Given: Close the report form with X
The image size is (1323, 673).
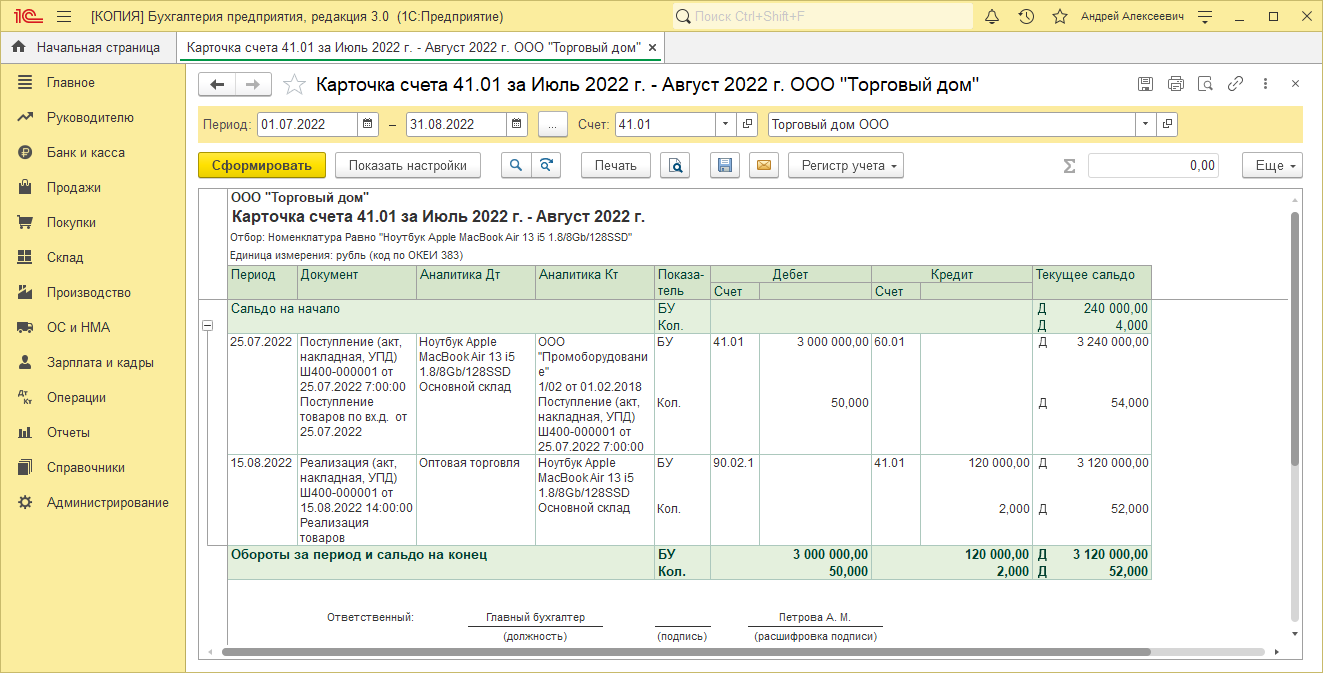Looking at the screenshot, I should pos(1295,84).
